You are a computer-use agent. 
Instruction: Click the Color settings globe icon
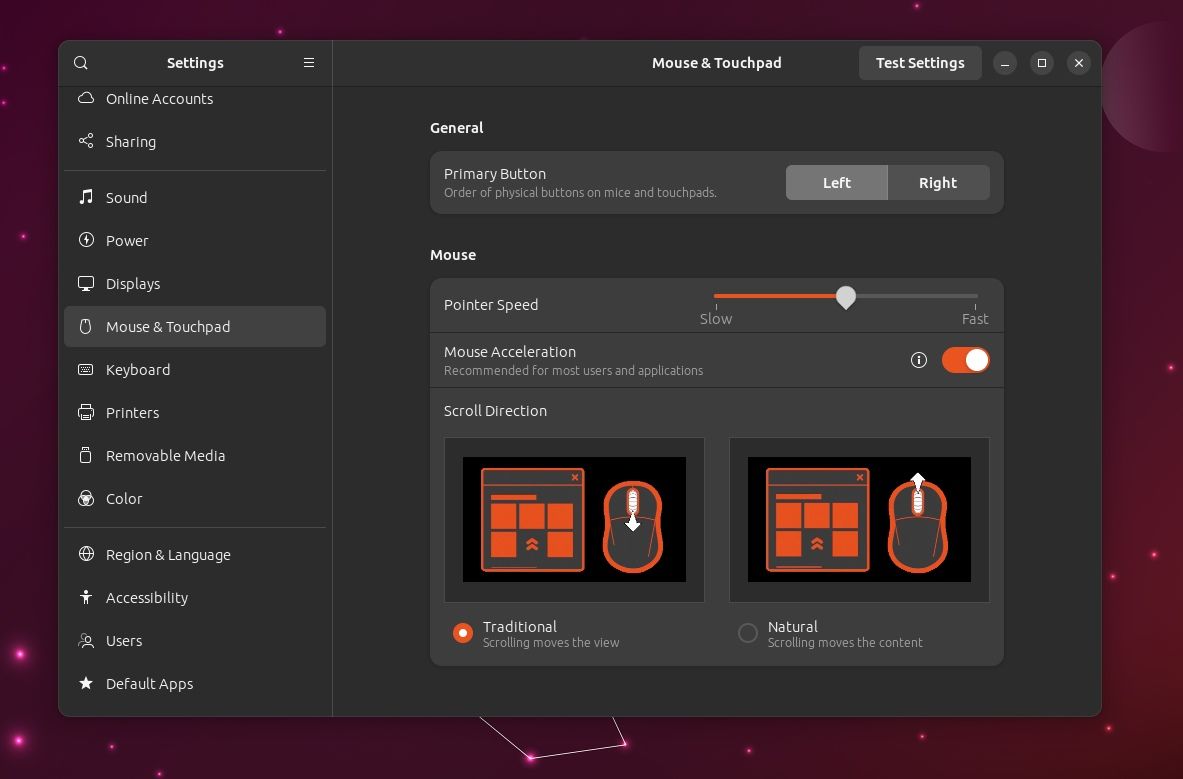click(85, 498)
